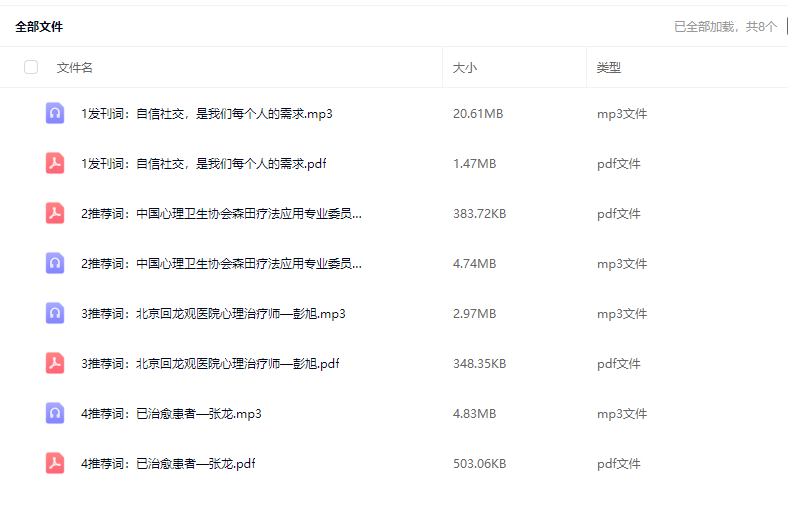Open the 4推荐词：已治愈患者—张龙.pdf file name
The image size is (788, 525).
[168, 464]
